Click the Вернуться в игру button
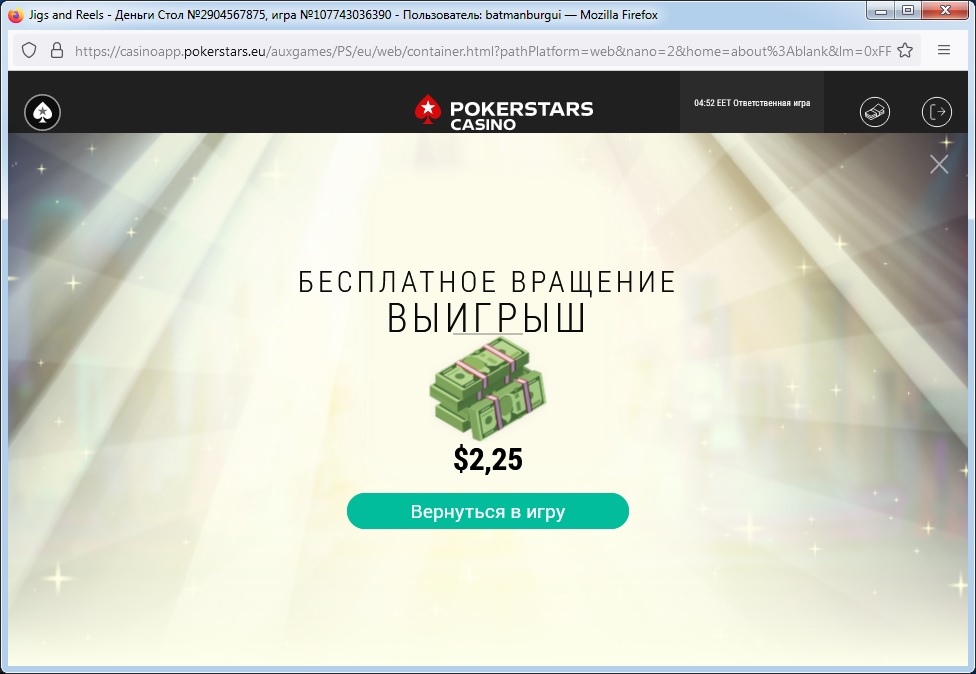Viewport: 976px width, 674px height. pos(487,511)
